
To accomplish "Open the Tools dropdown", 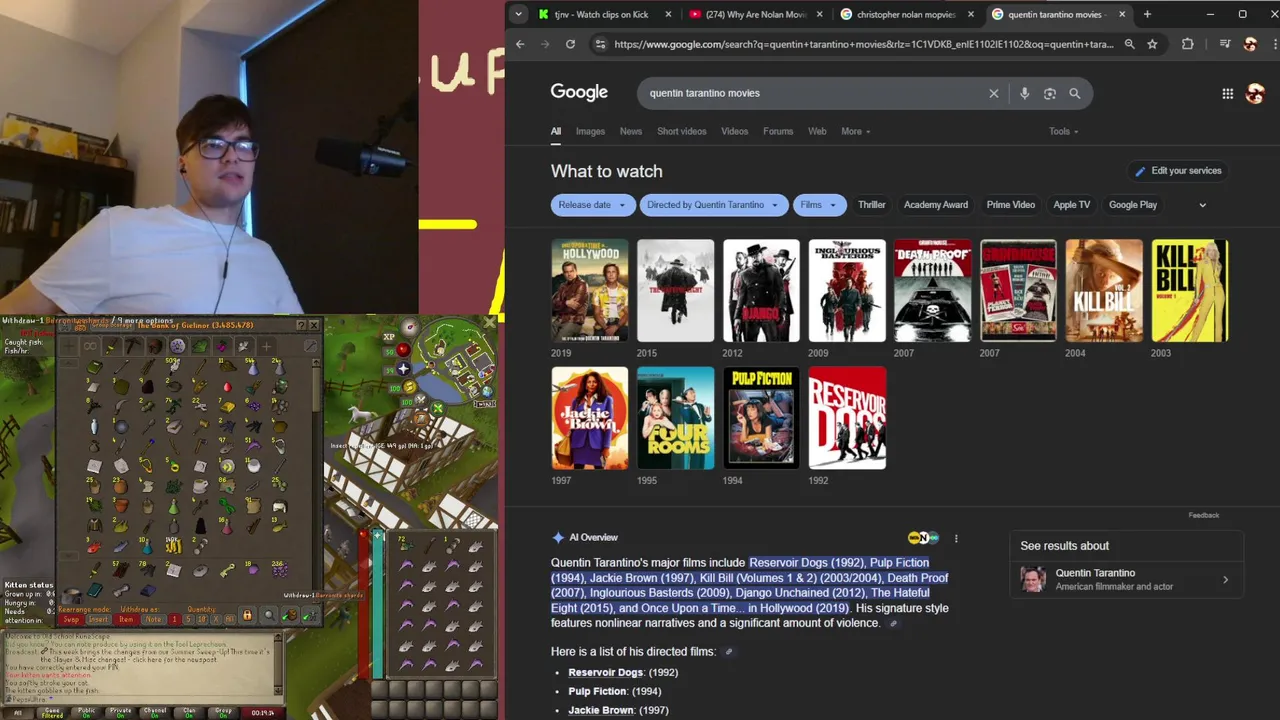I will (1063, 131).
